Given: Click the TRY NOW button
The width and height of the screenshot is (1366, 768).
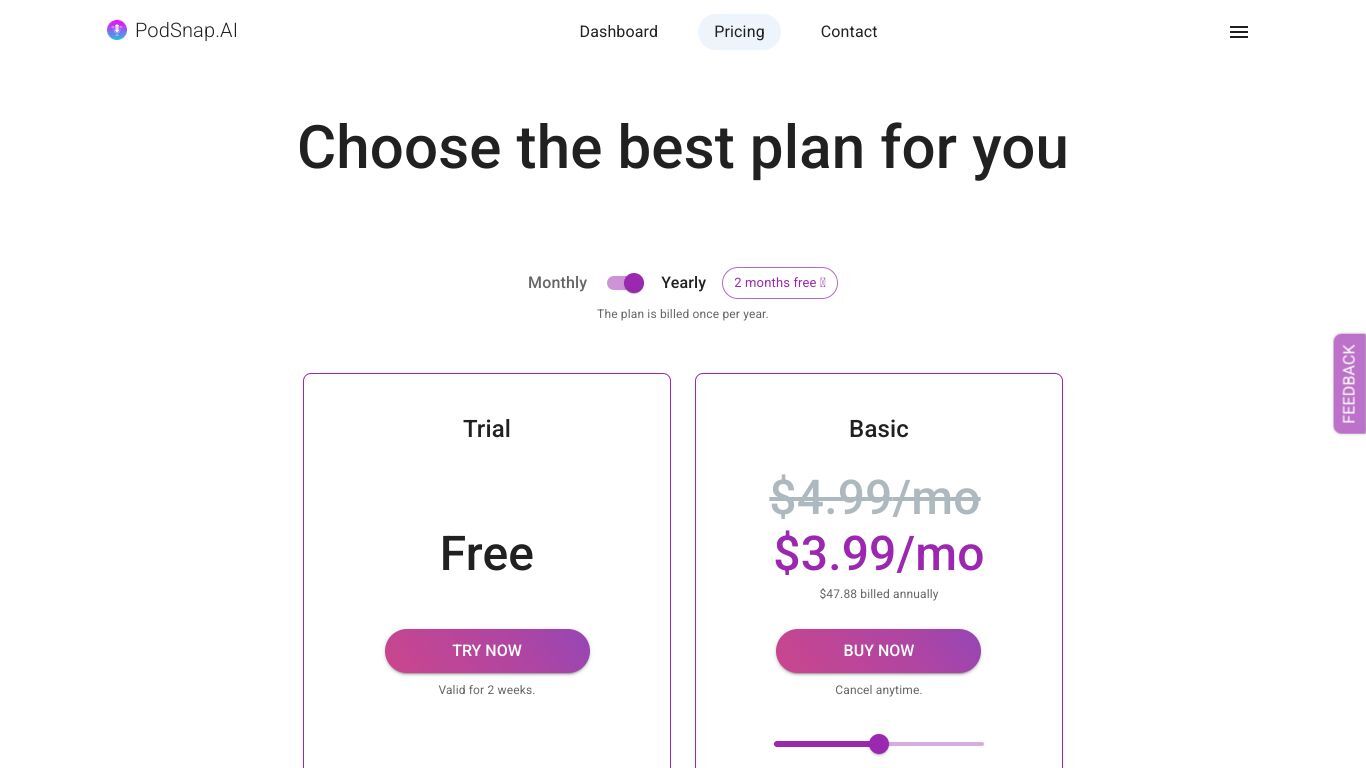Looking at the screenshot, I should [x=487, y=651].
